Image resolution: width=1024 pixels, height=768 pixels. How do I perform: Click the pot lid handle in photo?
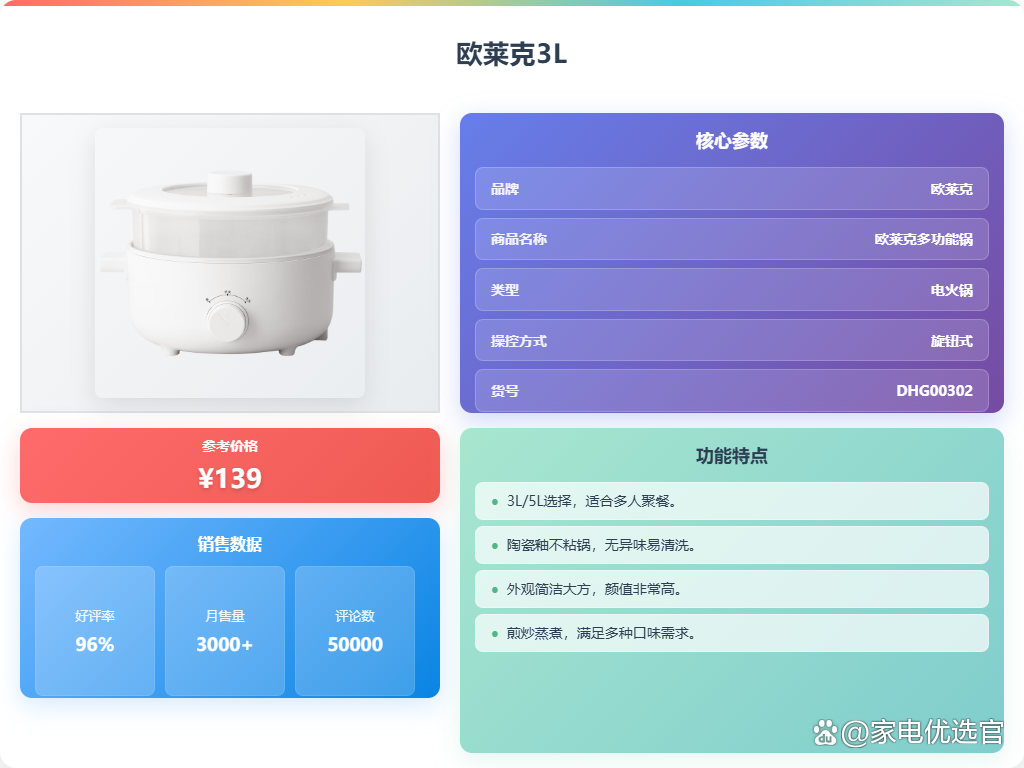click(230, 184)
